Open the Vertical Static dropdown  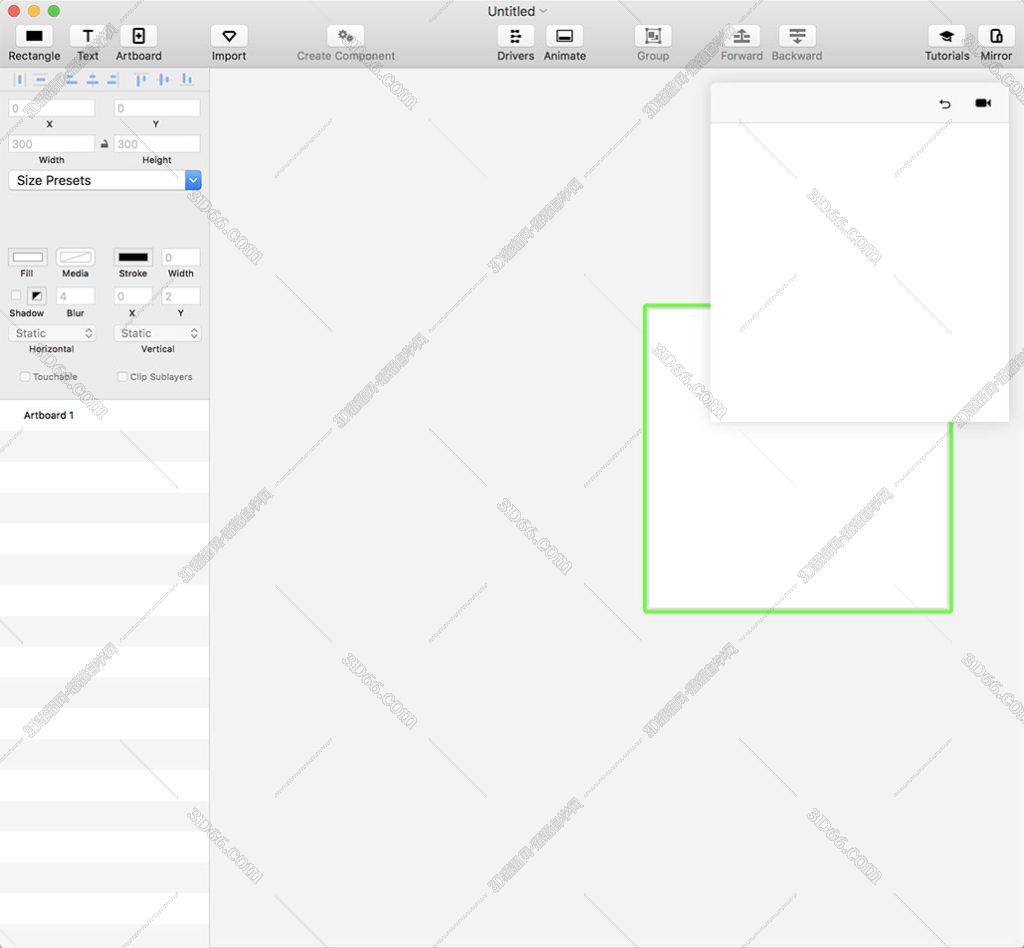pyautogui.click(x=157, y=333)
